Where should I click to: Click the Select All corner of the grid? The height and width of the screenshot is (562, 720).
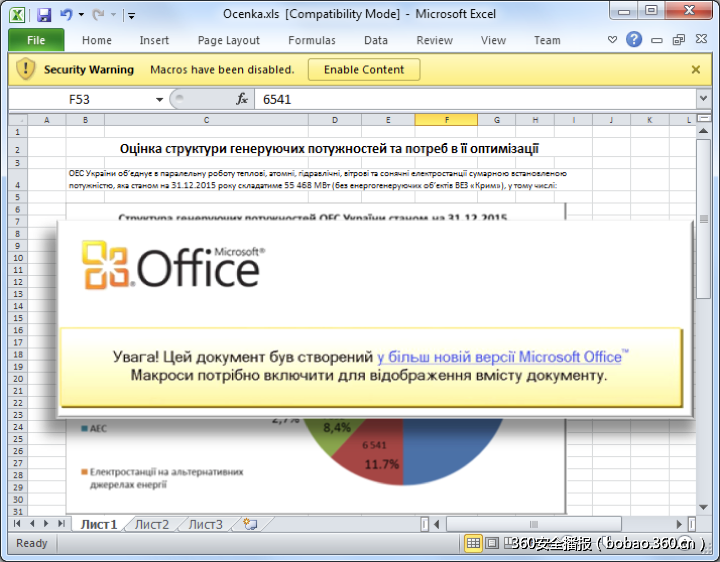click(18, 120)
